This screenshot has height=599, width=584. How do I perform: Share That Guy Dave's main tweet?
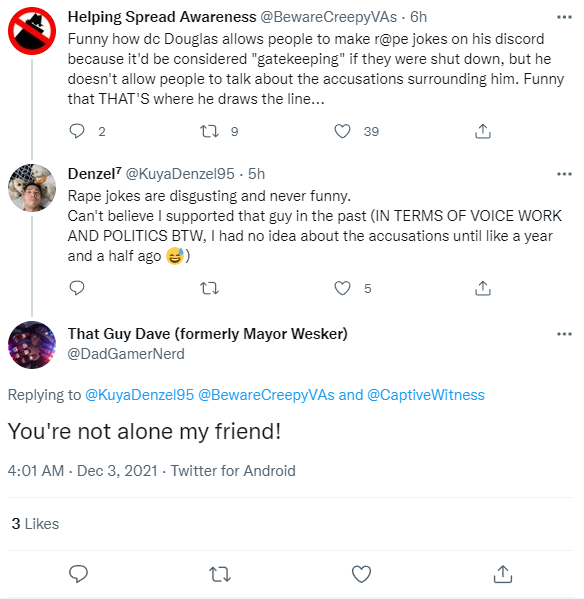pyautogui.click(x=503, y=574)
